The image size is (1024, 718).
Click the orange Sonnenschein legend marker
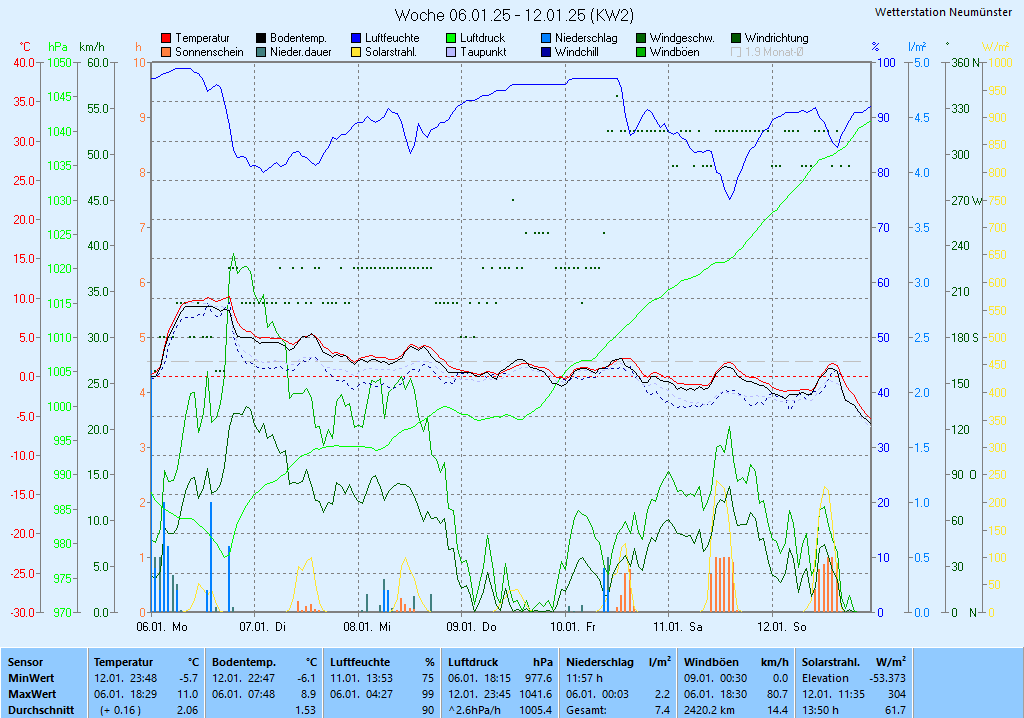click(x=166, y=52)
